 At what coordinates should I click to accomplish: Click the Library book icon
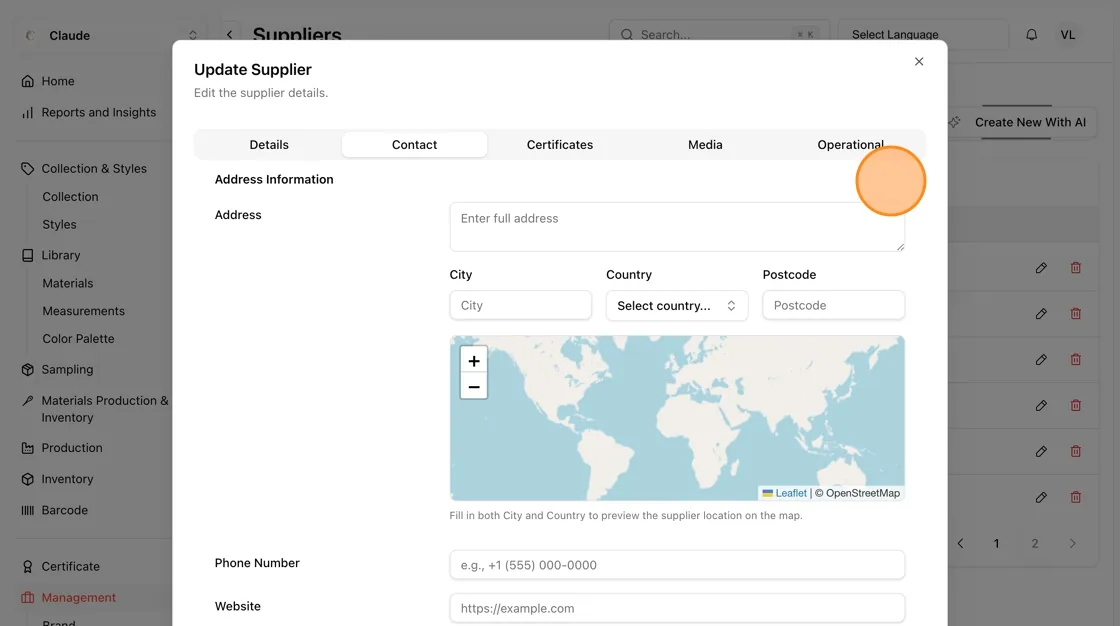28,256
